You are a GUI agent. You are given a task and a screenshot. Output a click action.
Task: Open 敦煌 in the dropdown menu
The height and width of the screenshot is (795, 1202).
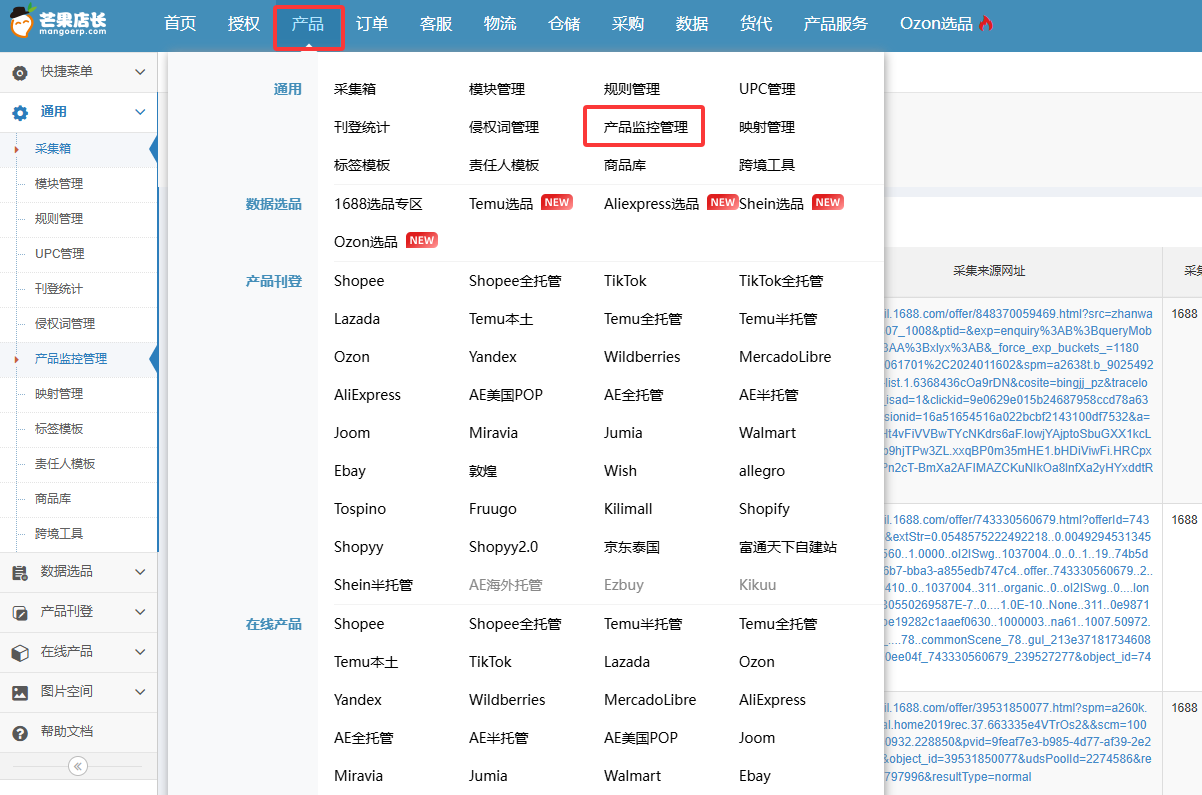(x=483, y=471)
